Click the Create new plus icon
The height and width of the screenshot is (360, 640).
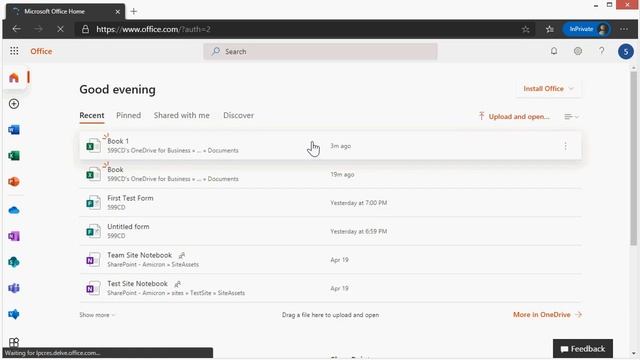pyautogui.click(x=14, y=104)
